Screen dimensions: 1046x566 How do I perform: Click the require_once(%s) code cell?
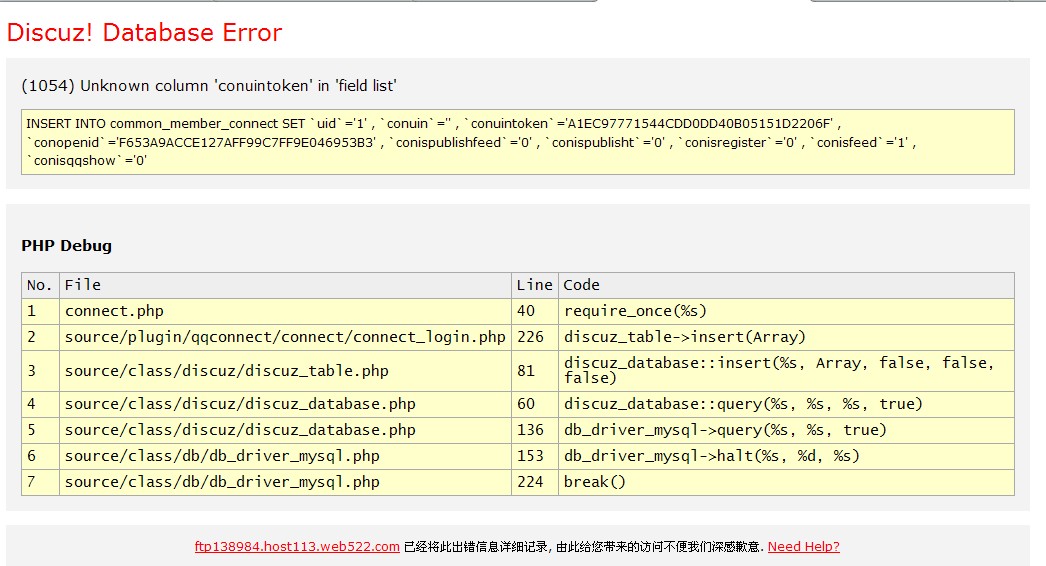click(x=635, y=311)
